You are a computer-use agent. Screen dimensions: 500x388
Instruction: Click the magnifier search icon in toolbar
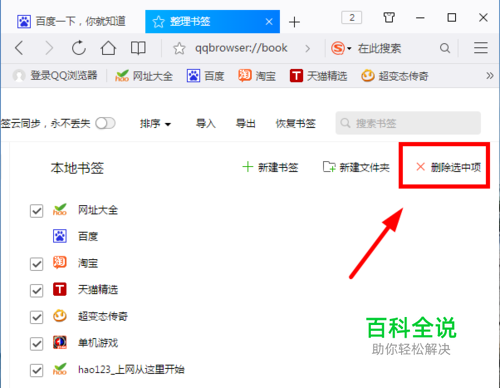445,48
